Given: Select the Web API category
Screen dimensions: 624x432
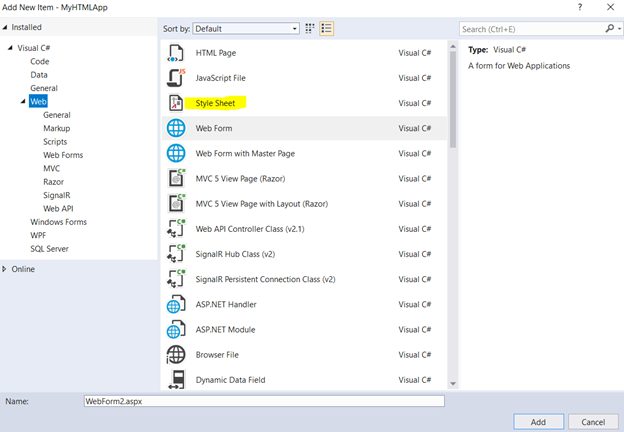Looking at the screenshot, I should click(x=58, y=208).
